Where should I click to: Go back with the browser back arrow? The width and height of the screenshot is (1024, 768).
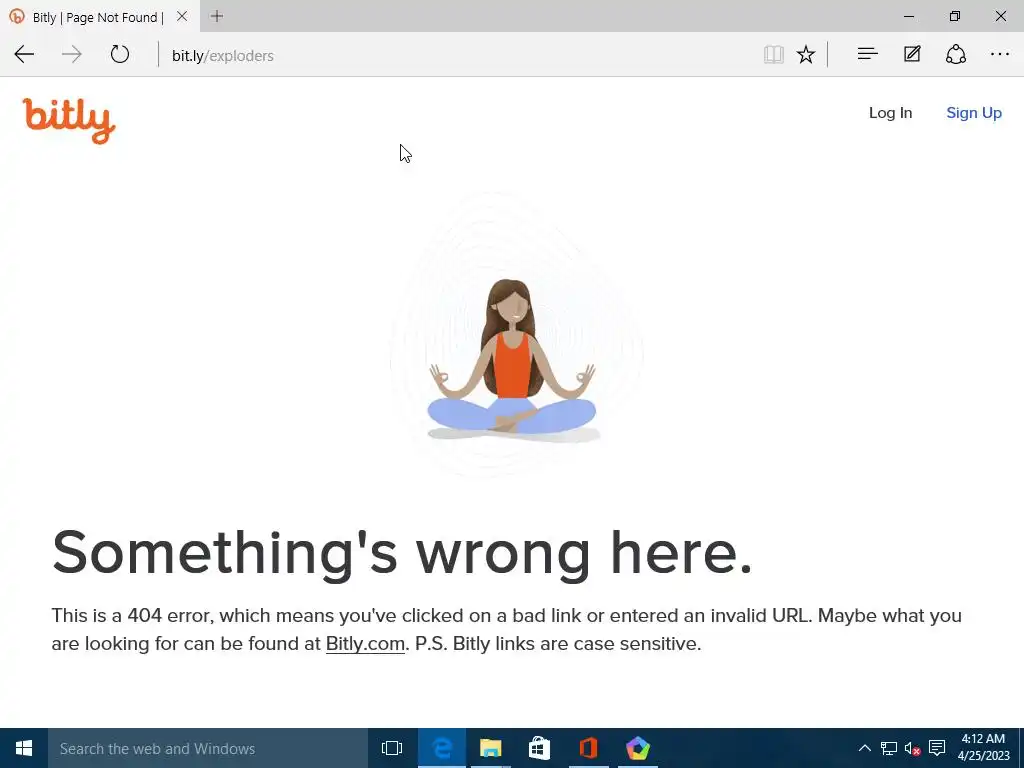tap(24, 54)
